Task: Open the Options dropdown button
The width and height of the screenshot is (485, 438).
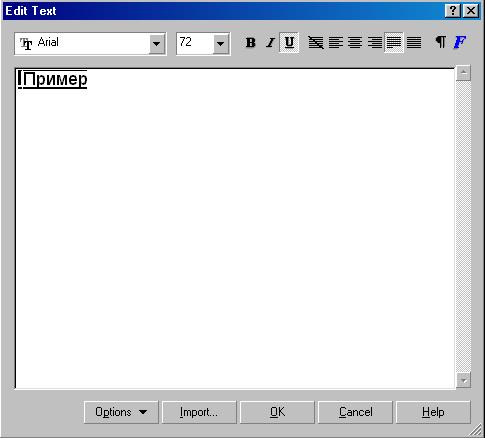Action: (x=121, y=412)
